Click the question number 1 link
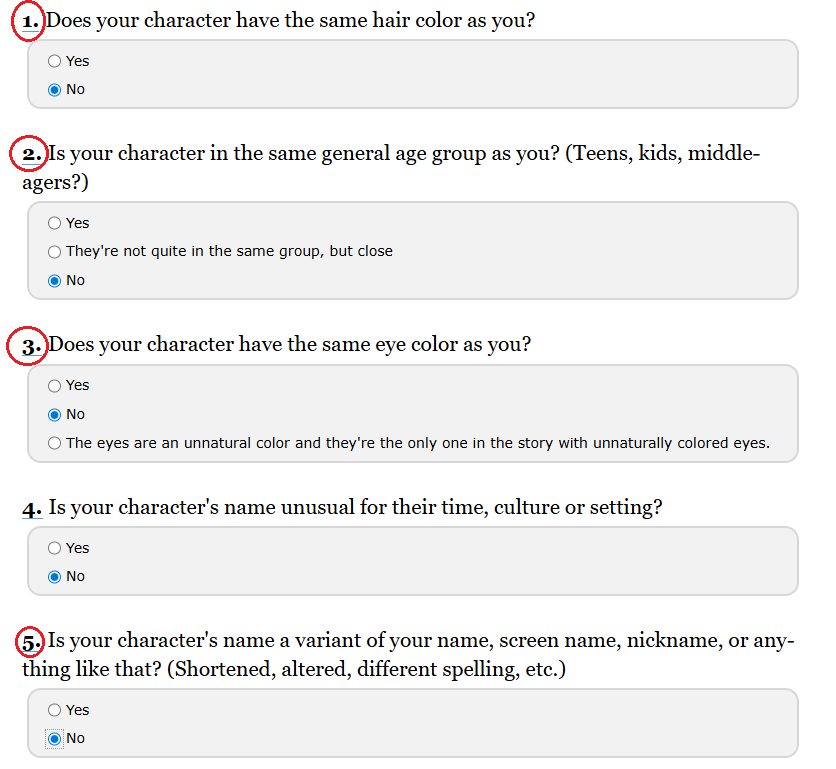836x769 pixels. point(31,20)
